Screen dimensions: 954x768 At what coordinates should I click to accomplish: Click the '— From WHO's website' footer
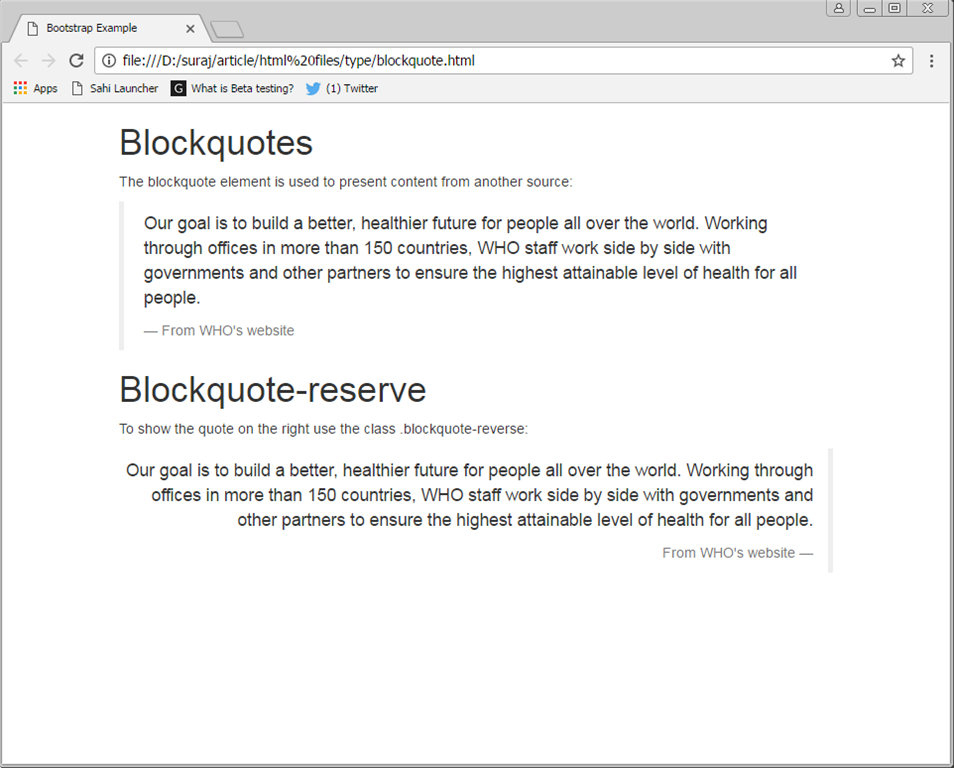tap(219, 330)
